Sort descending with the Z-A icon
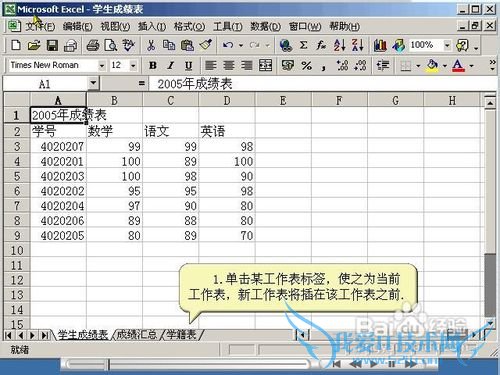This screenshot has width=500, height=375. [x=358, y=45]
